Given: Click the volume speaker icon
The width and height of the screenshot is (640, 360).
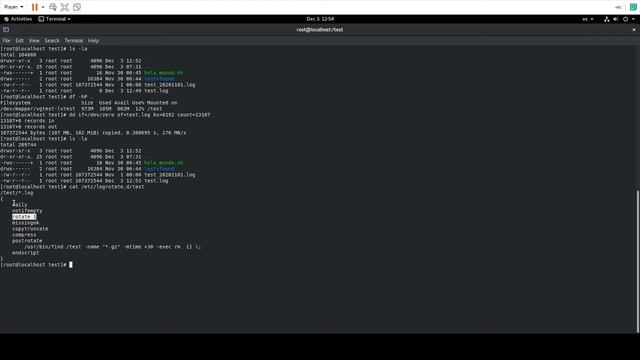Looking at the screenshot, I should pyautogui.click(x=616, y=19).
